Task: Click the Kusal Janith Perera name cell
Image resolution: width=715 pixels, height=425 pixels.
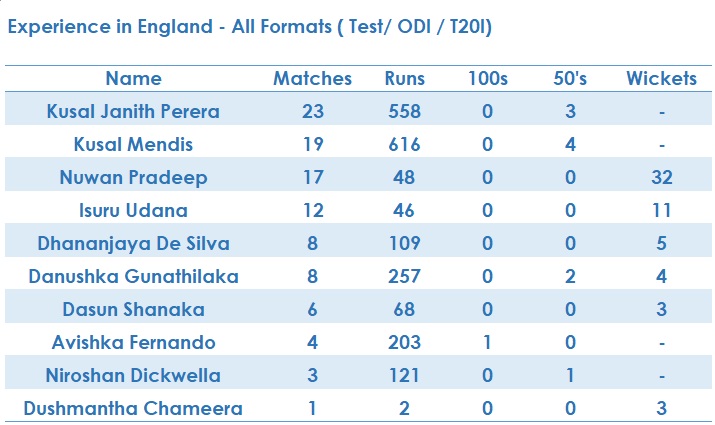Action: click(x=133, y=111)
